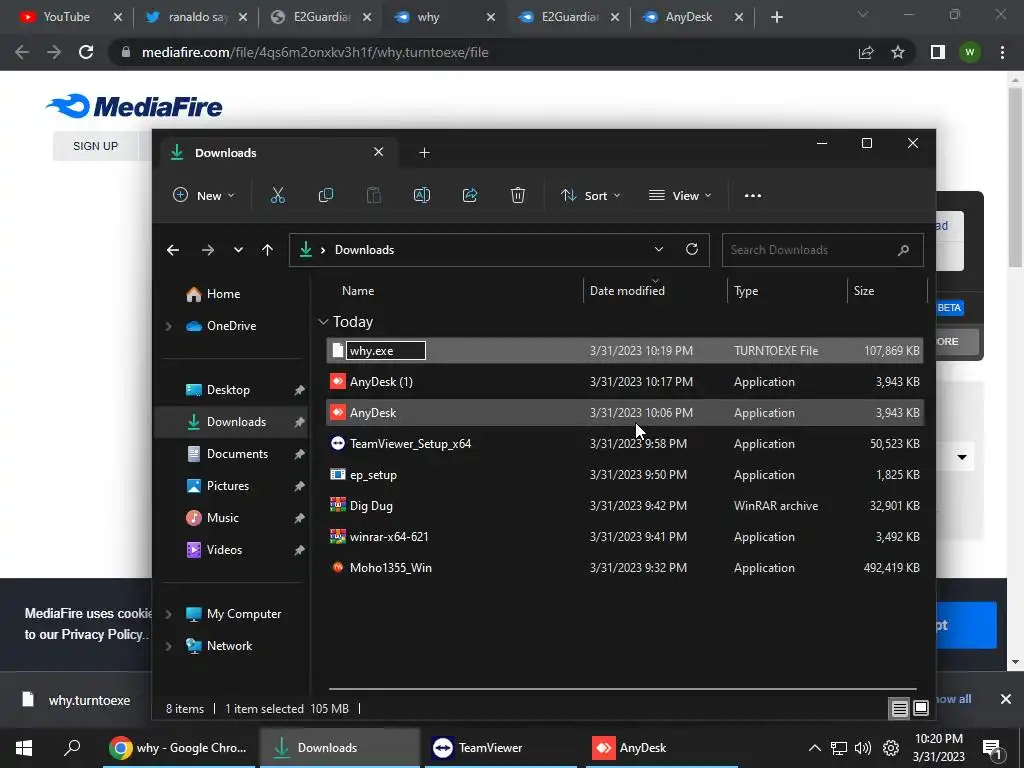Switch to TeamViewer in the taskbar

[502, 748]
